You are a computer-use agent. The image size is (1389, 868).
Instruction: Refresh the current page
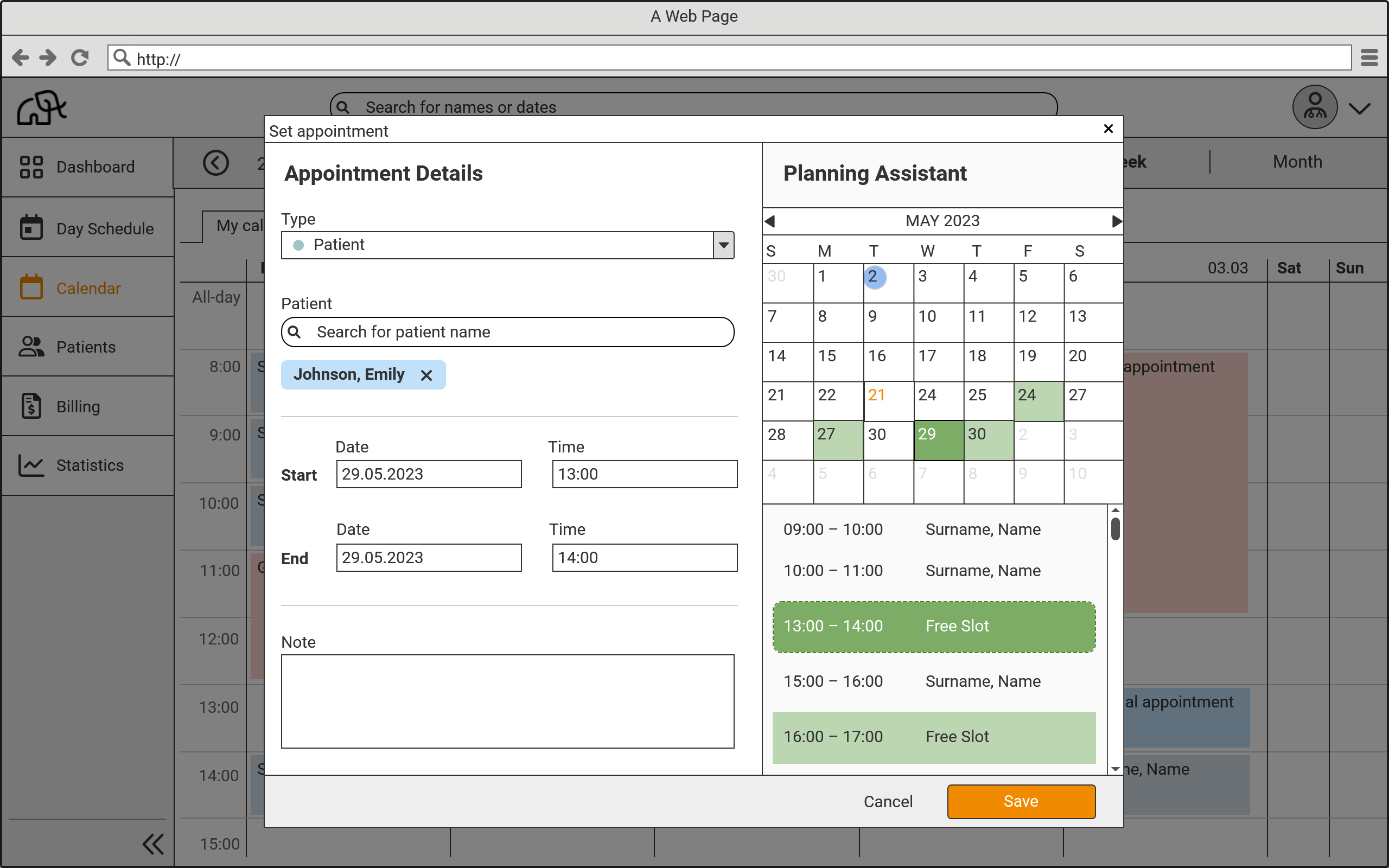tap(80, 57)
